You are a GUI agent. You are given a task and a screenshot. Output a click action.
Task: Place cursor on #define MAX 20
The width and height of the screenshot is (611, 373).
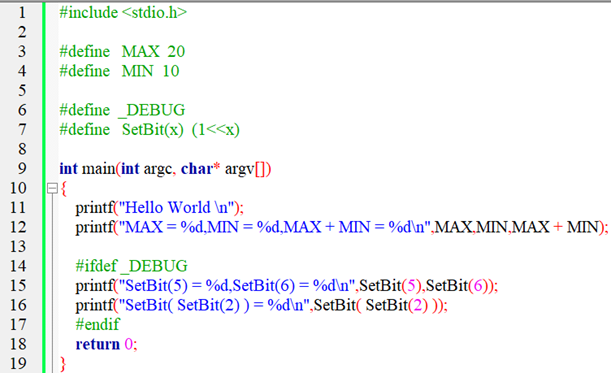coord(122,51)
